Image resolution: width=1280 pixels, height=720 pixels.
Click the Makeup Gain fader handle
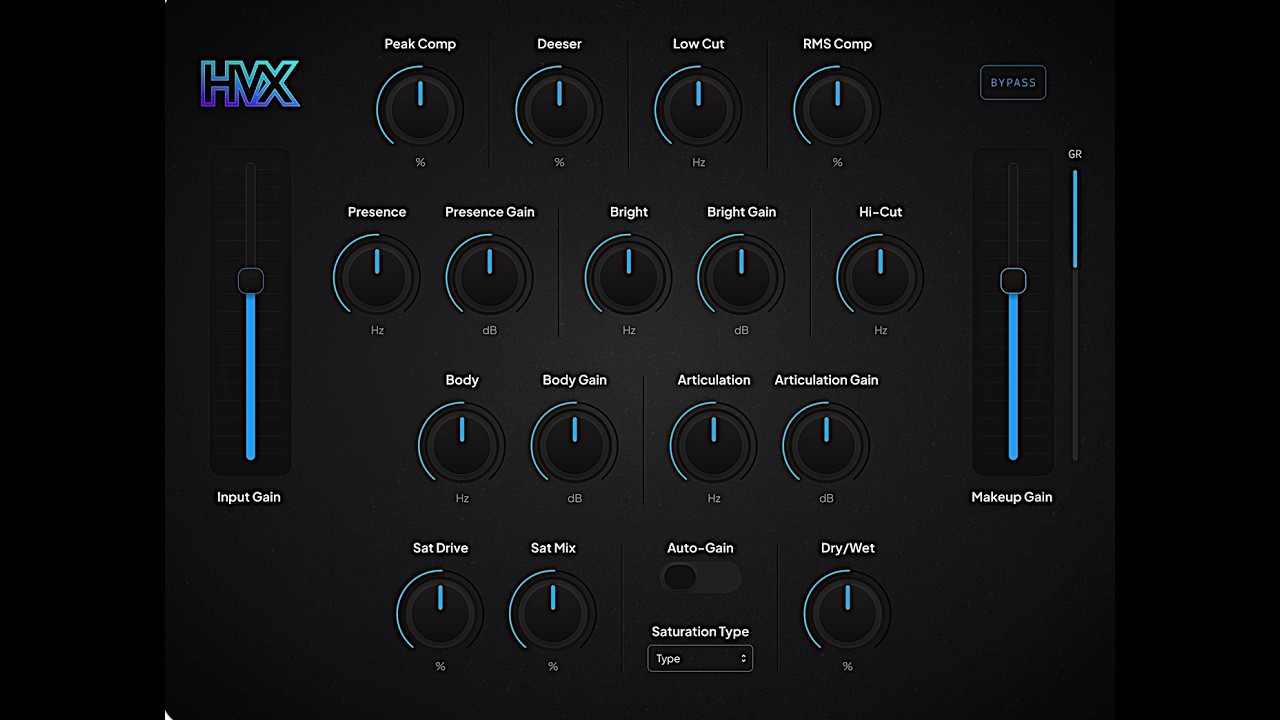[1014, 281]
